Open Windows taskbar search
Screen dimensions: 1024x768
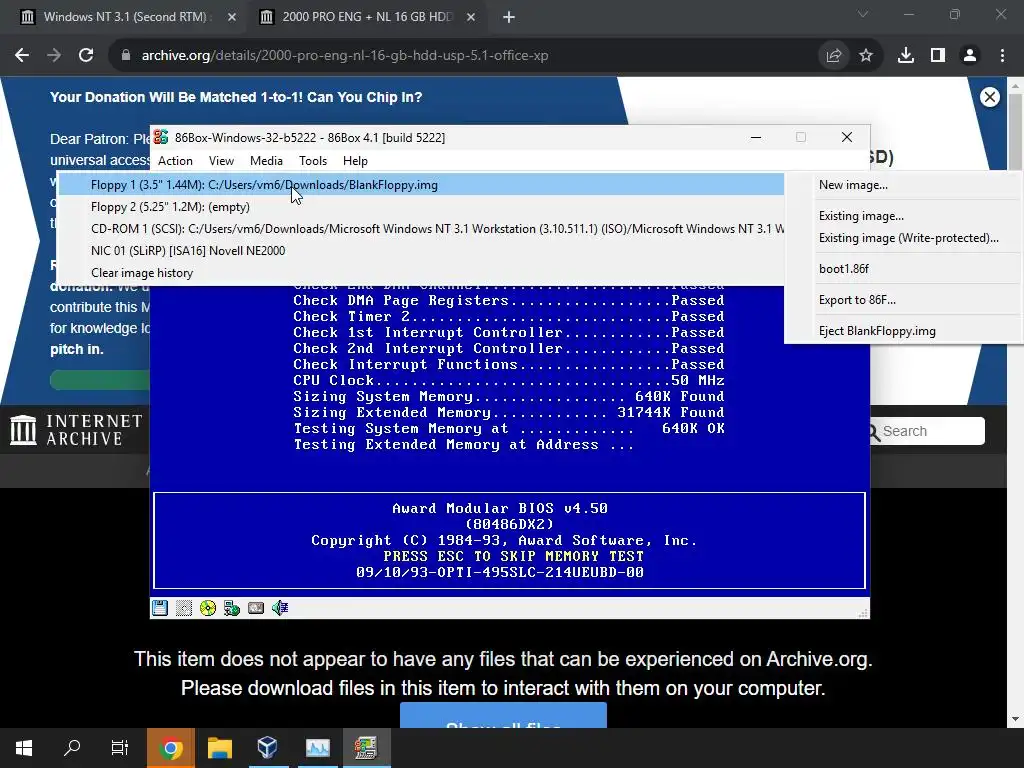point(72,748)
